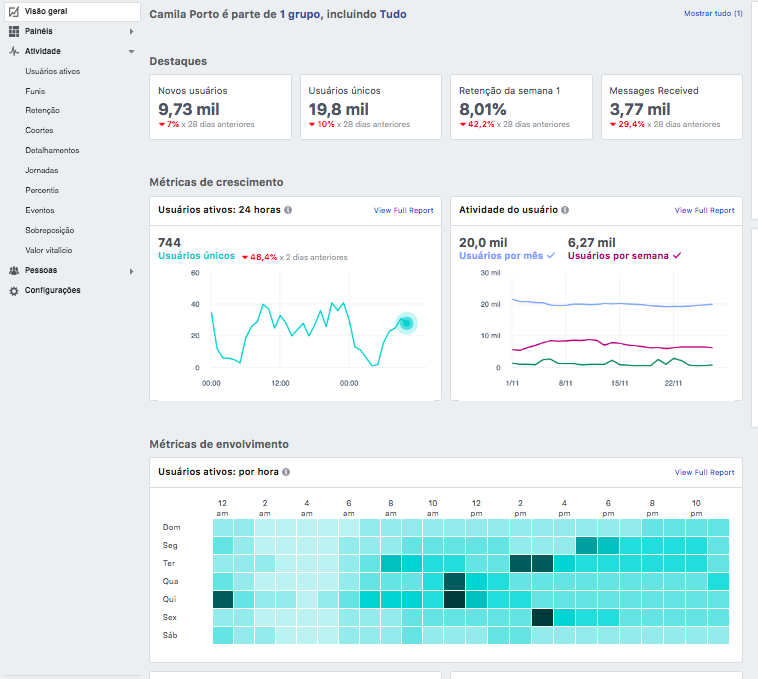
Task: Open Sobreposição in sidebar
Action: coord(50,230)
